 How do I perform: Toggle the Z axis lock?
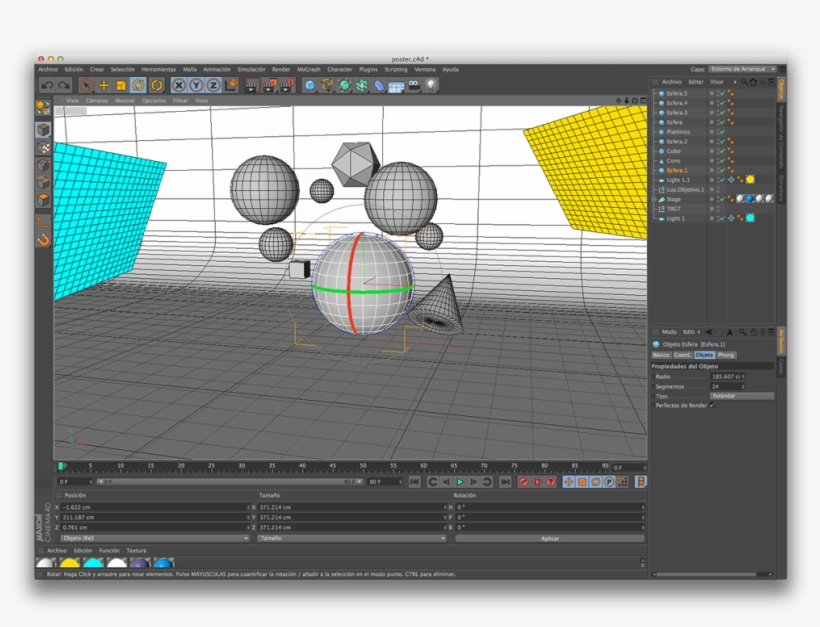pos(212,86)
